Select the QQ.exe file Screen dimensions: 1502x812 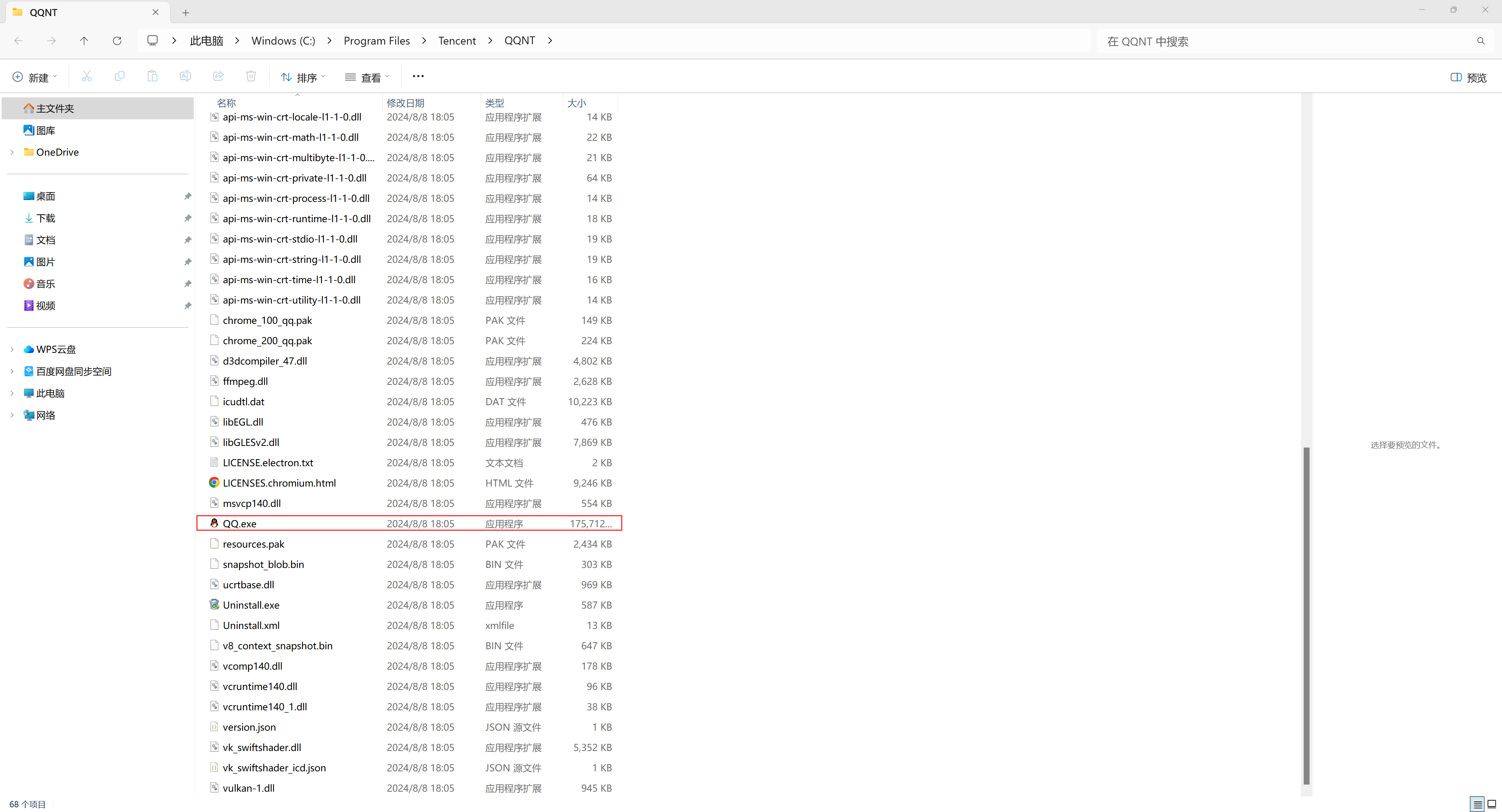[x=240, y=523]
